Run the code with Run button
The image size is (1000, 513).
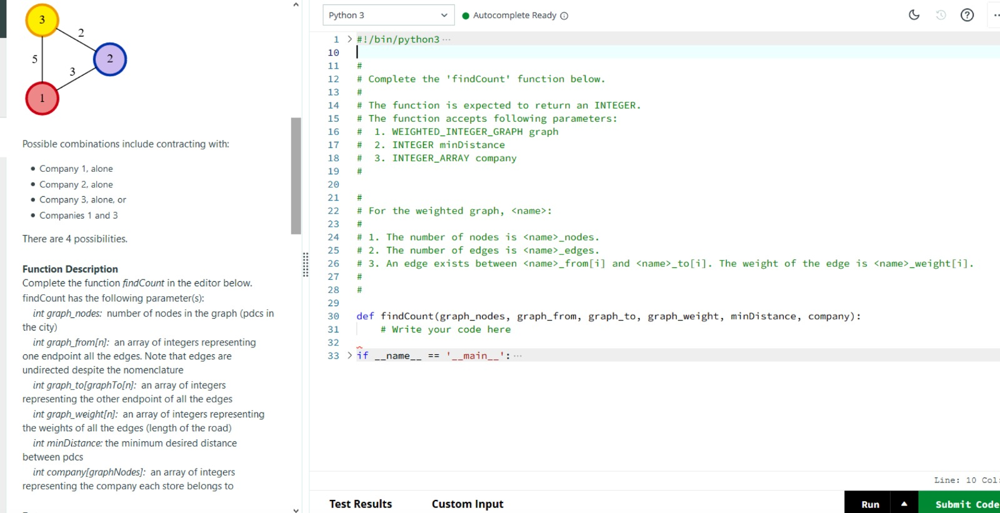[871, 504]
